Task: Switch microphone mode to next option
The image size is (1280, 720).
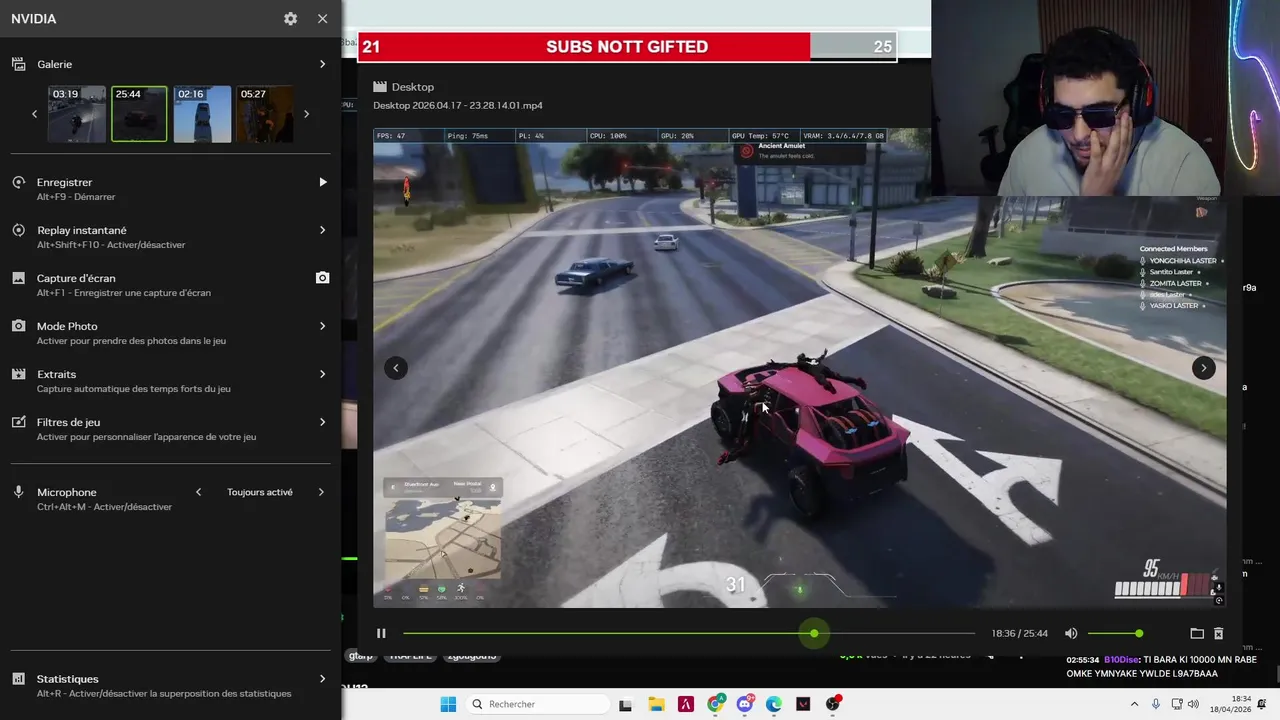Action: [x=321, y=492]
